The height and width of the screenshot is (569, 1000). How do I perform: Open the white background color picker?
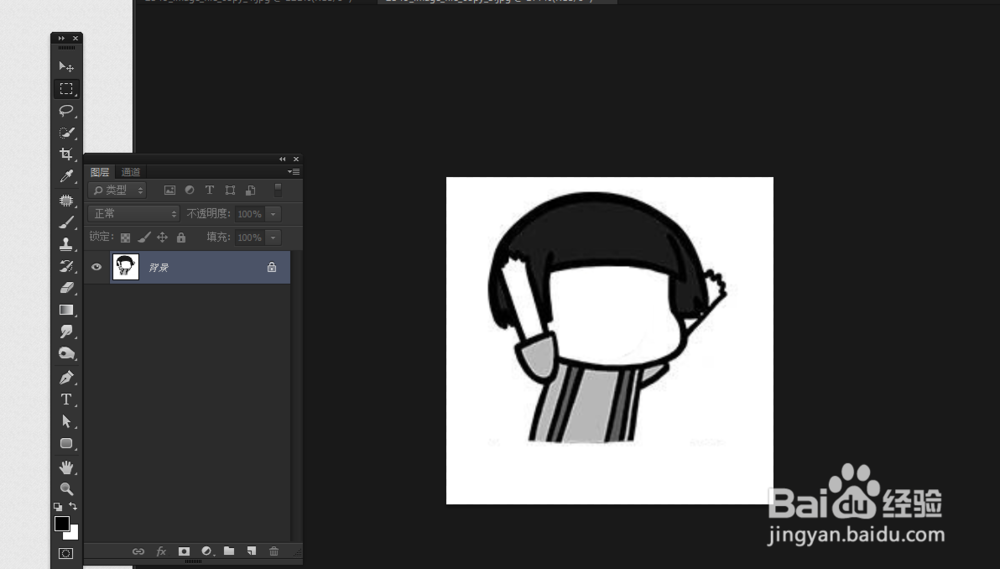74,535
